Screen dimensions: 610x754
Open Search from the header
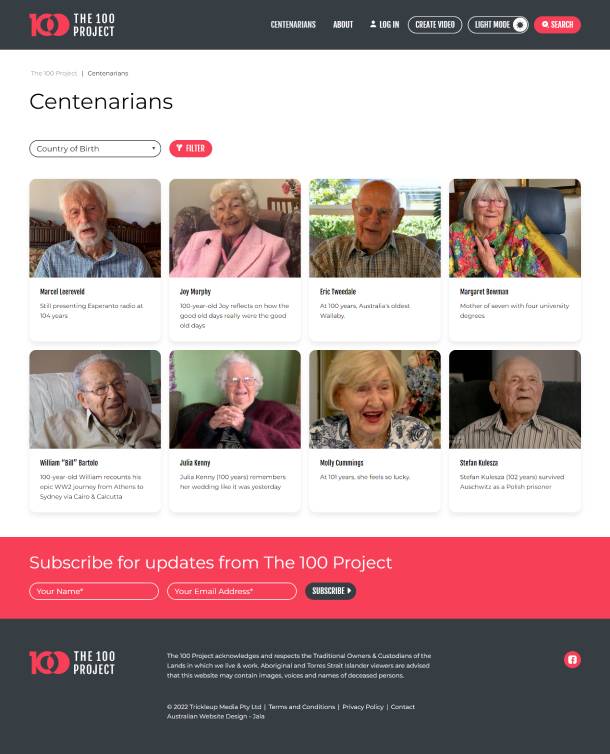pos(557,25)
